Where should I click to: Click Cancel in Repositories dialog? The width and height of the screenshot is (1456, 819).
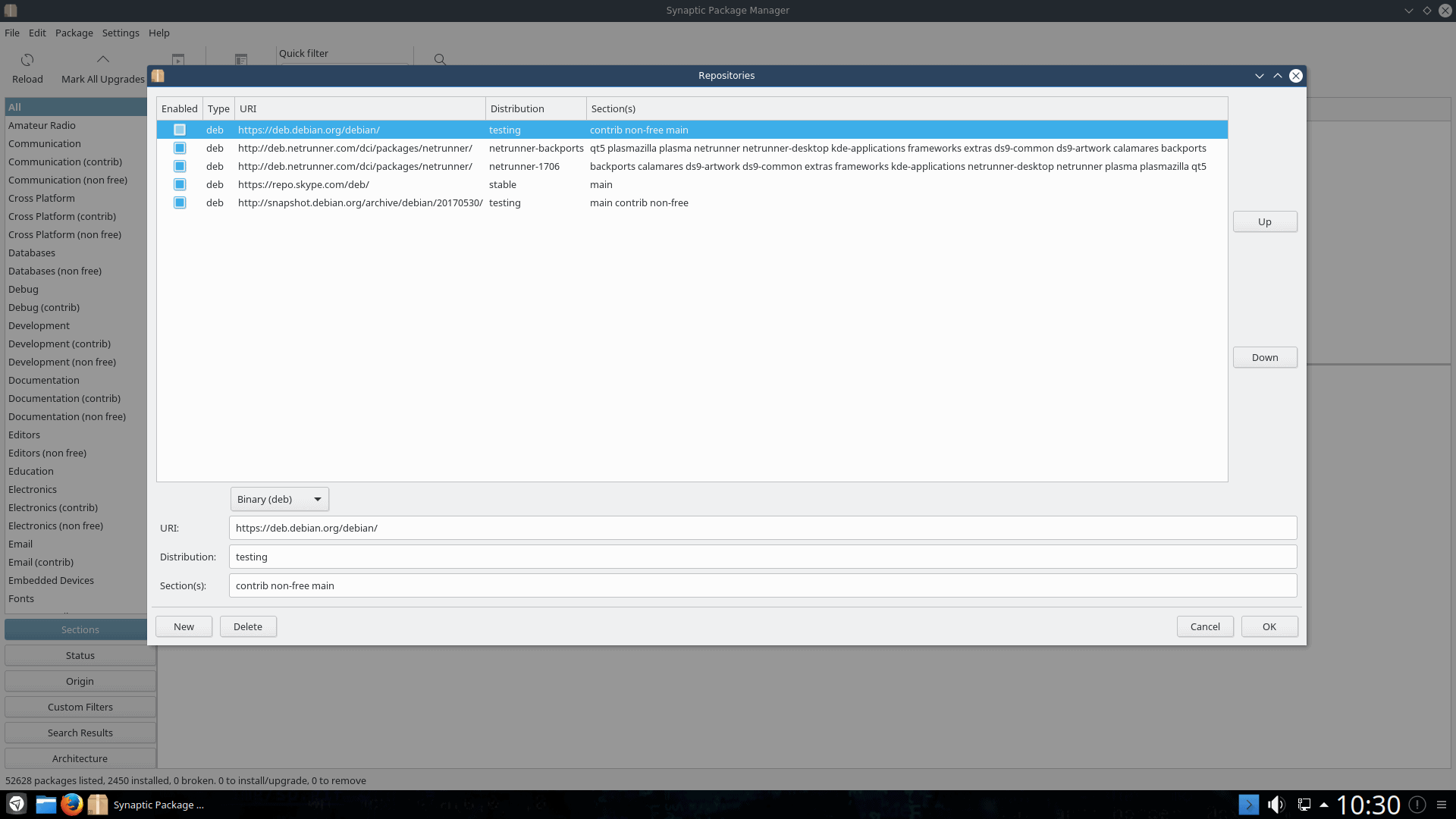[1205, 626]
